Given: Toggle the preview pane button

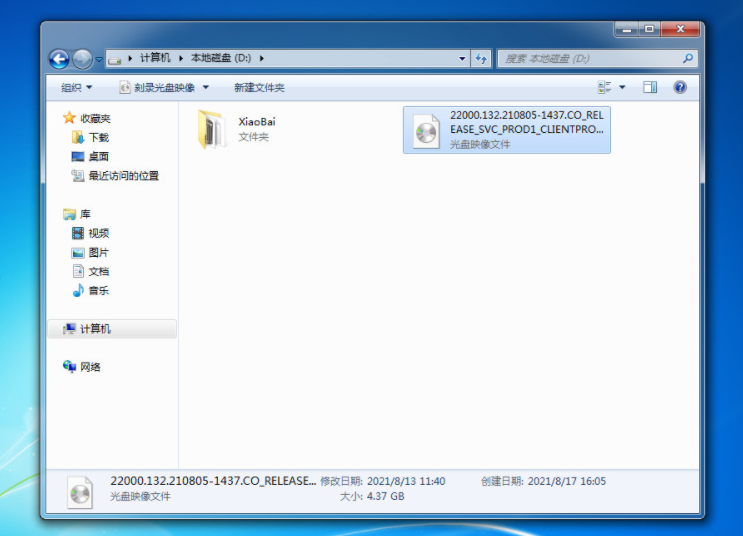Looking at the screenshot, I should coord(650,87).
